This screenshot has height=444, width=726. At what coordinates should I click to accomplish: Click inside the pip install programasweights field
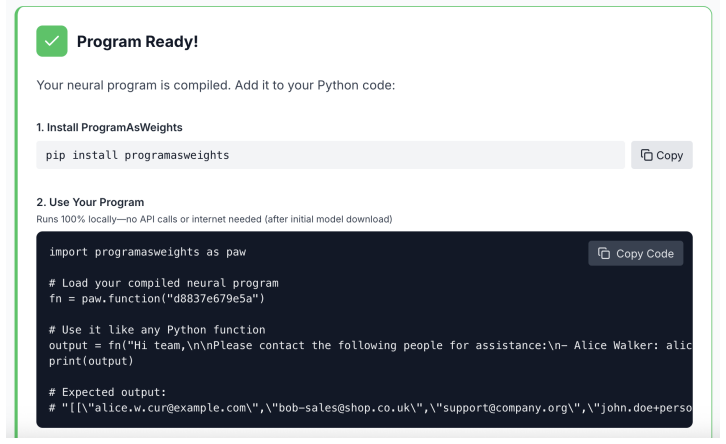(331, 155)
